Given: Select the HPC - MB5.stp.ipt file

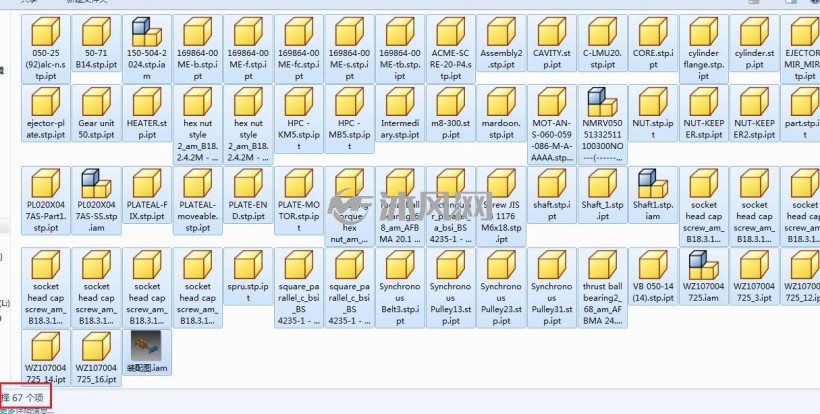Looking at the screenshot, I should [349, 119].
